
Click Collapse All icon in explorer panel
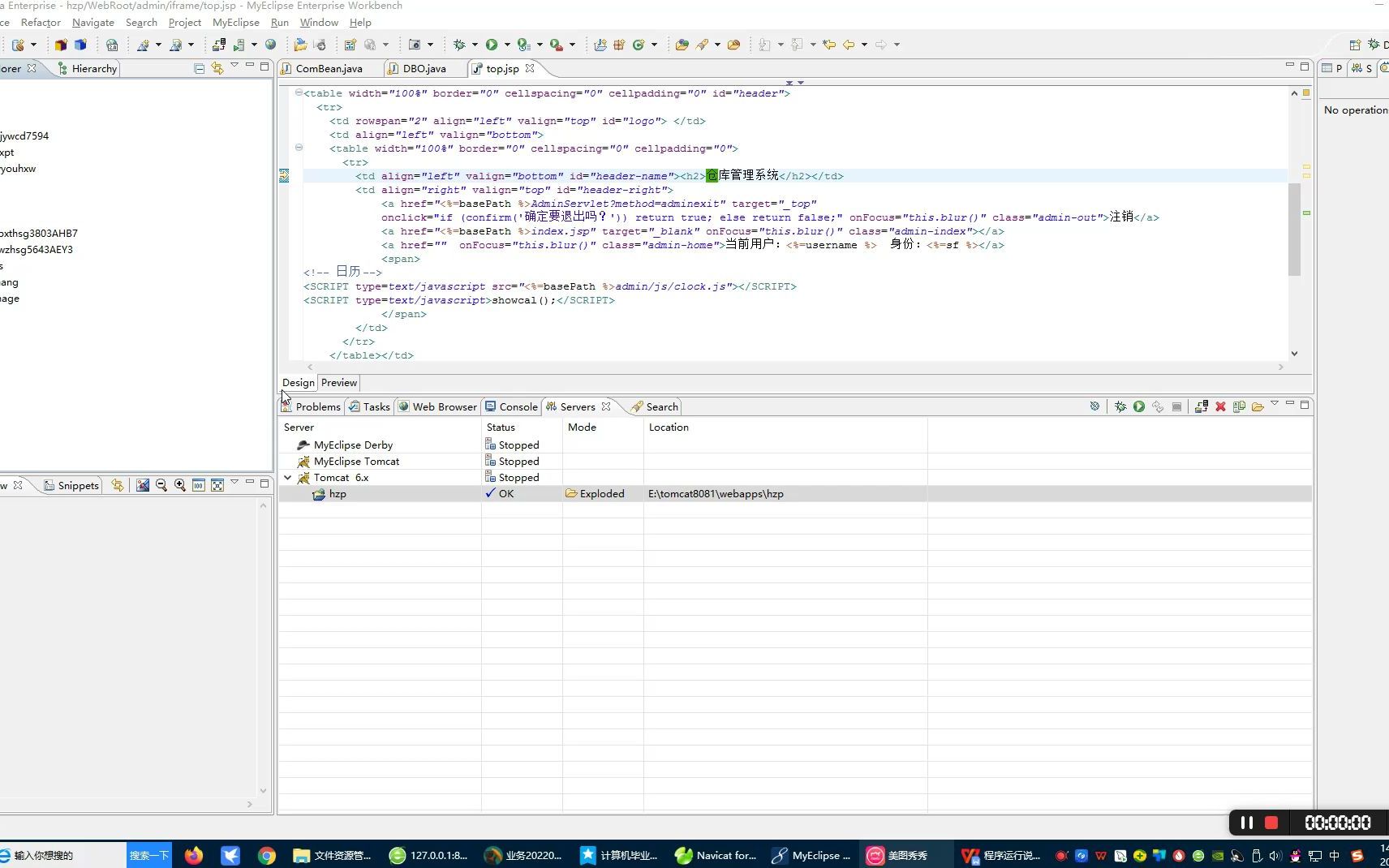click(199, 68)
